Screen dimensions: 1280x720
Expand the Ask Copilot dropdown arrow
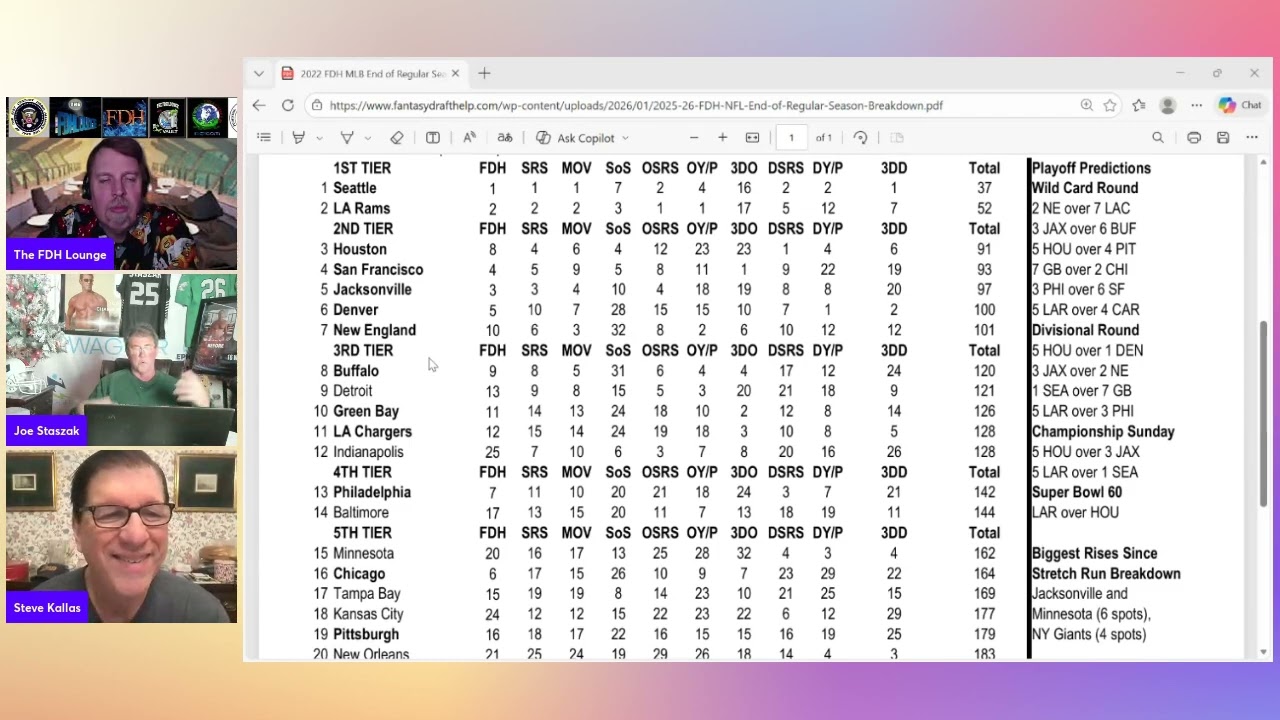[625, 138]
